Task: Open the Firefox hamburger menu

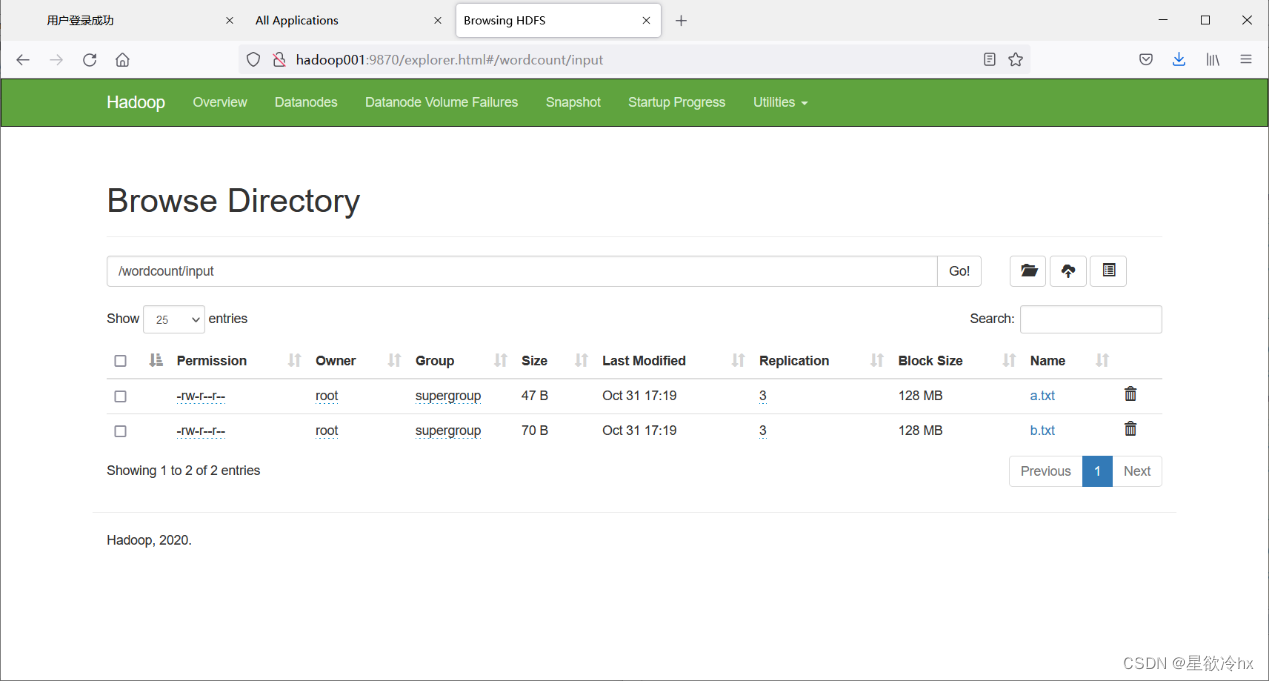Action: (x=1246, y=60)
